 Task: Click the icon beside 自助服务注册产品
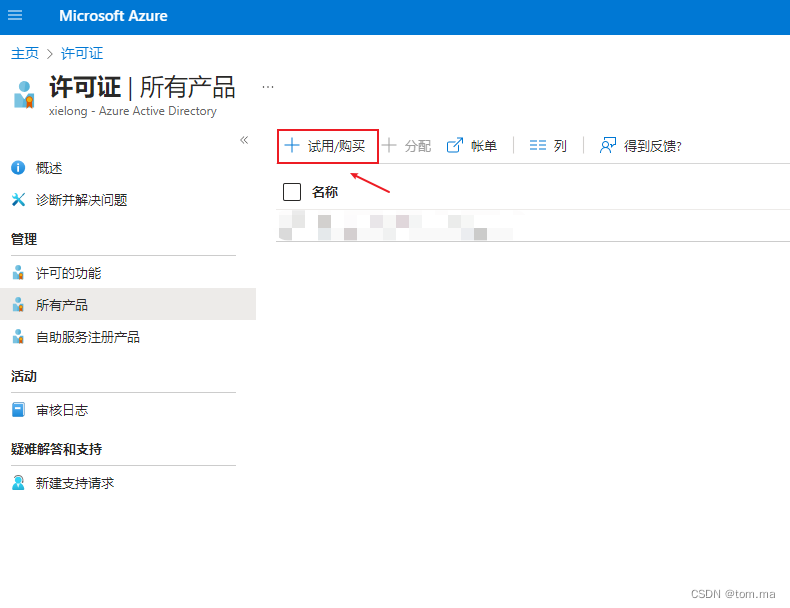point(18,336)
